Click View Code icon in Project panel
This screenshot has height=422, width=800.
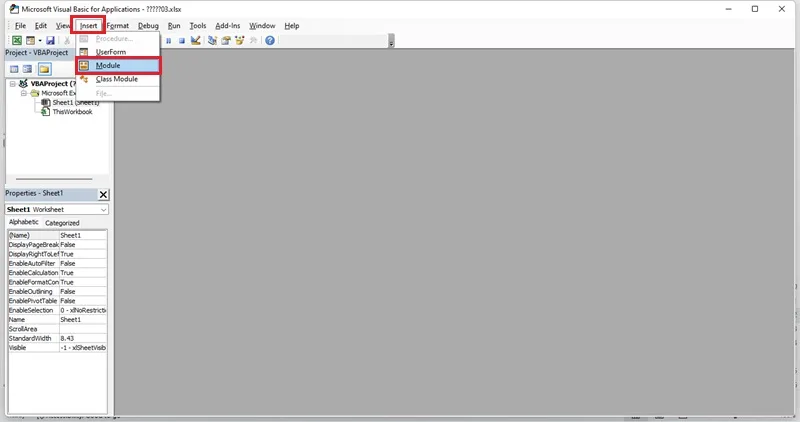[x=14, y=69]
